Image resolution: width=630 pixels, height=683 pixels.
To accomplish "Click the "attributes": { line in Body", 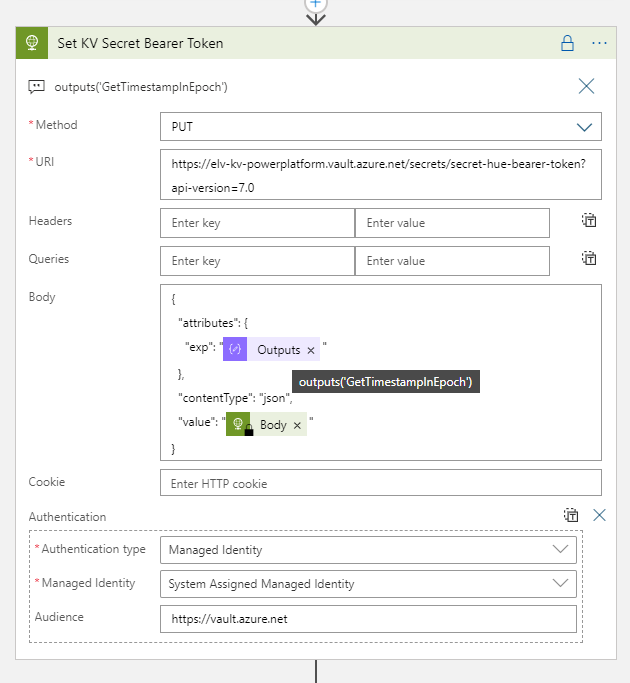I will coord(213,323).
